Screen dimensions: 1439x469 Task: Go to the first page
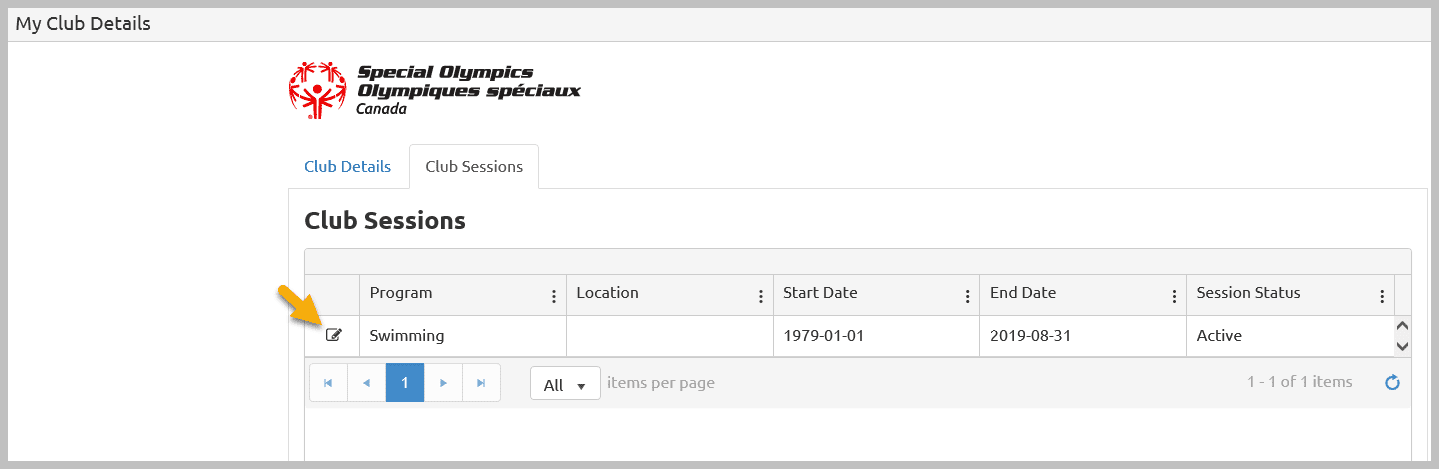pos(328,383)
